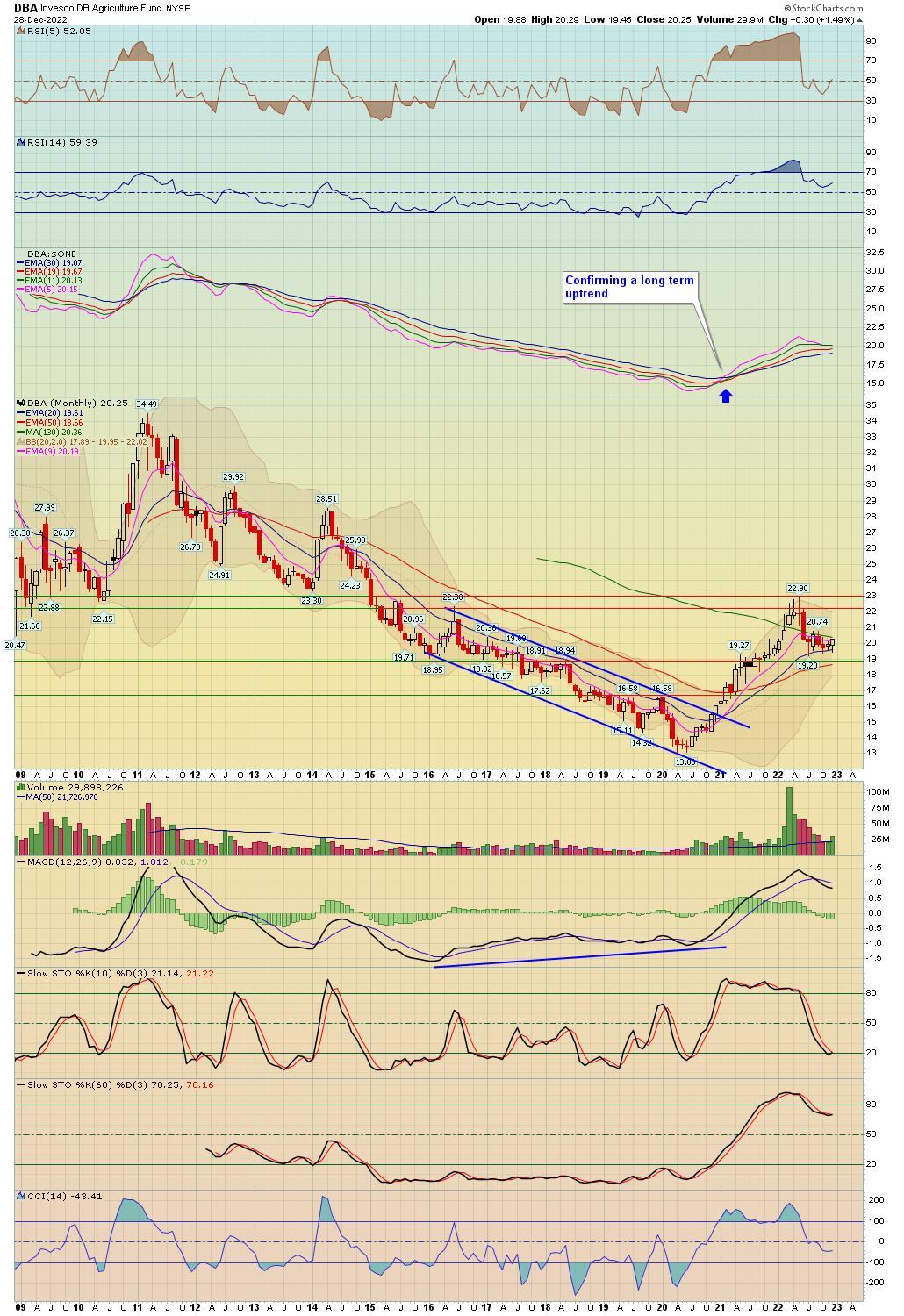Click the 34.49 peak price label
This screenshot has width=904, height=1316.
coord(146,404)
